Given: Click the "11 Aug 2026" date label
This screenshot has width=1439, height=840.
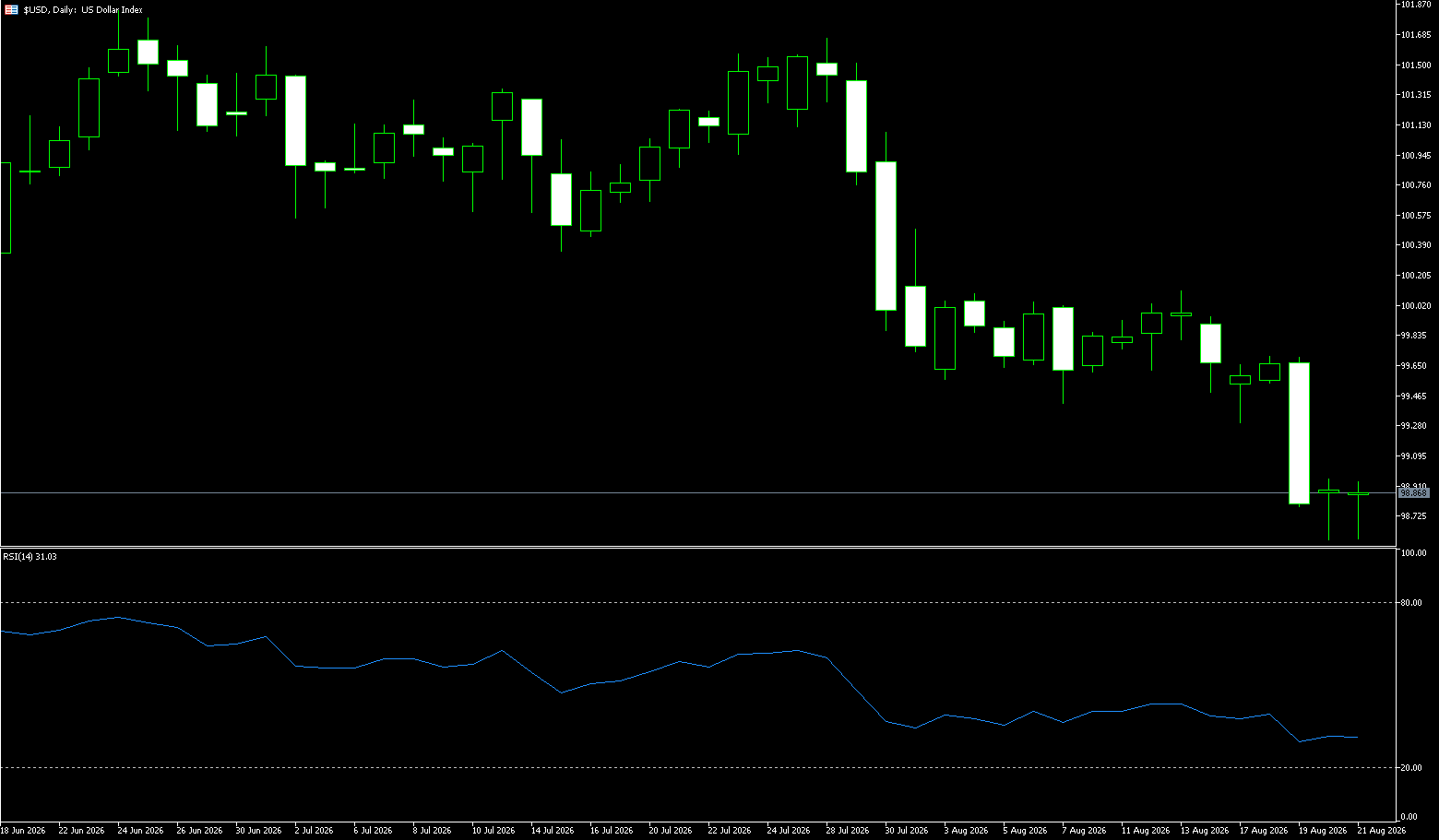Looking at the screenshot, I should pyautogui.click(x=1146, y=831).
